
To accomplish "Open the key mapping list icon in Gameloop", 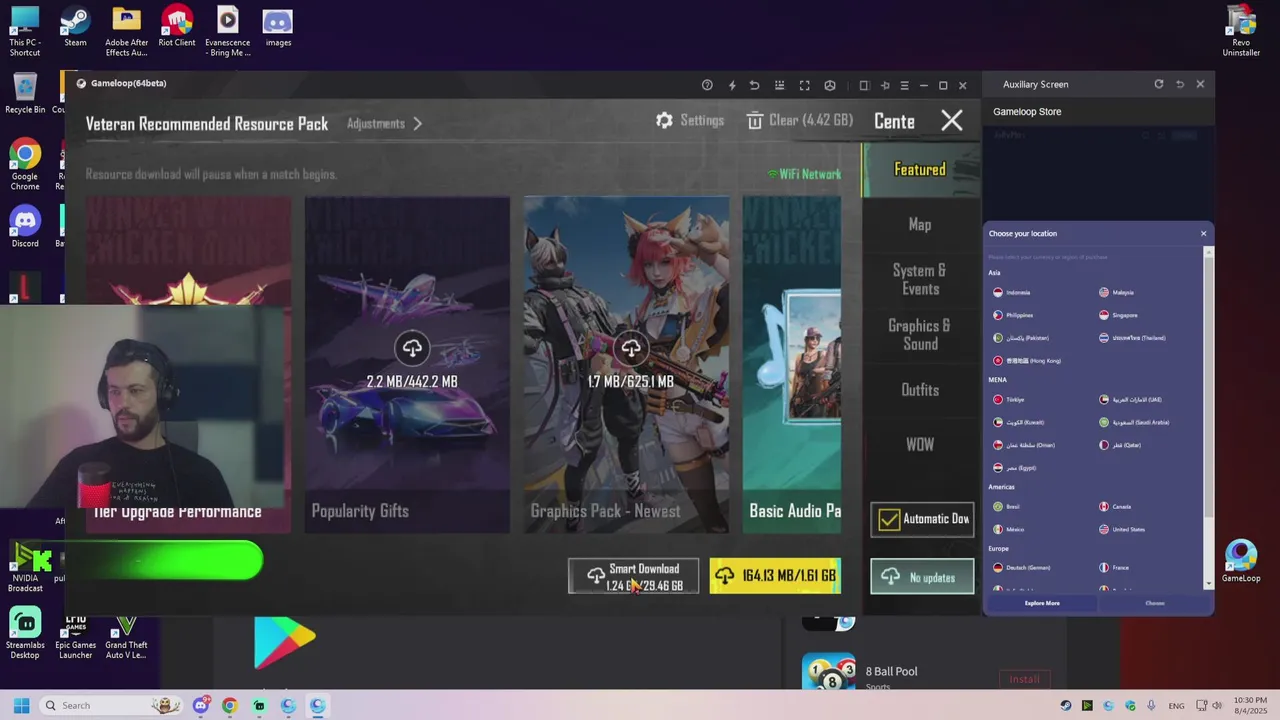I will coord(779,85).
